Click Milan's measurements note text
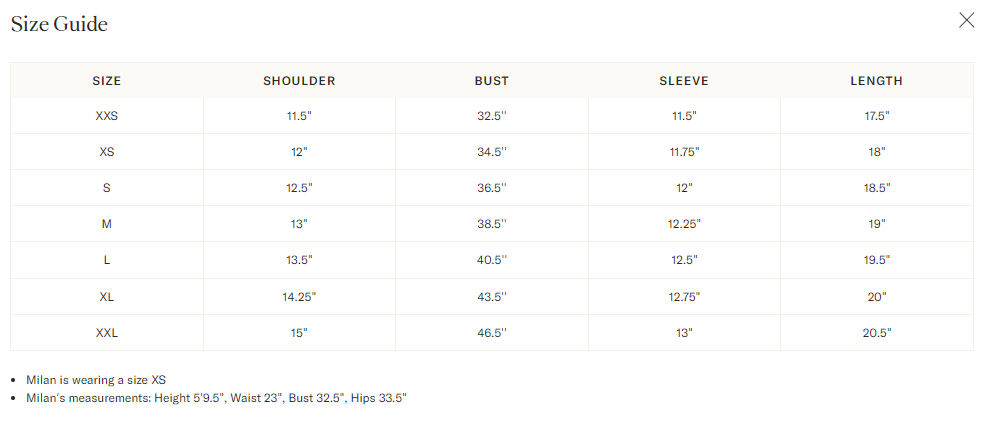 pos(216,398)
